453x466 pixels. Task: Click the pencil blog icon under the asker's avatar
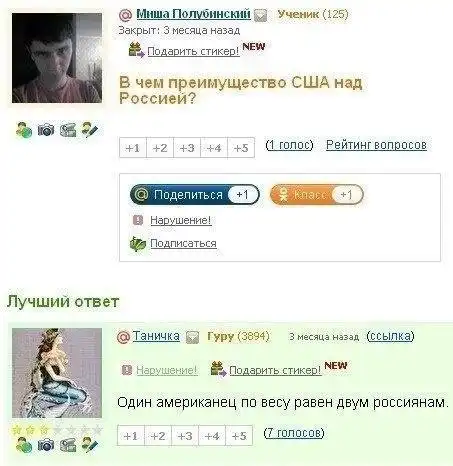point(90,130)
